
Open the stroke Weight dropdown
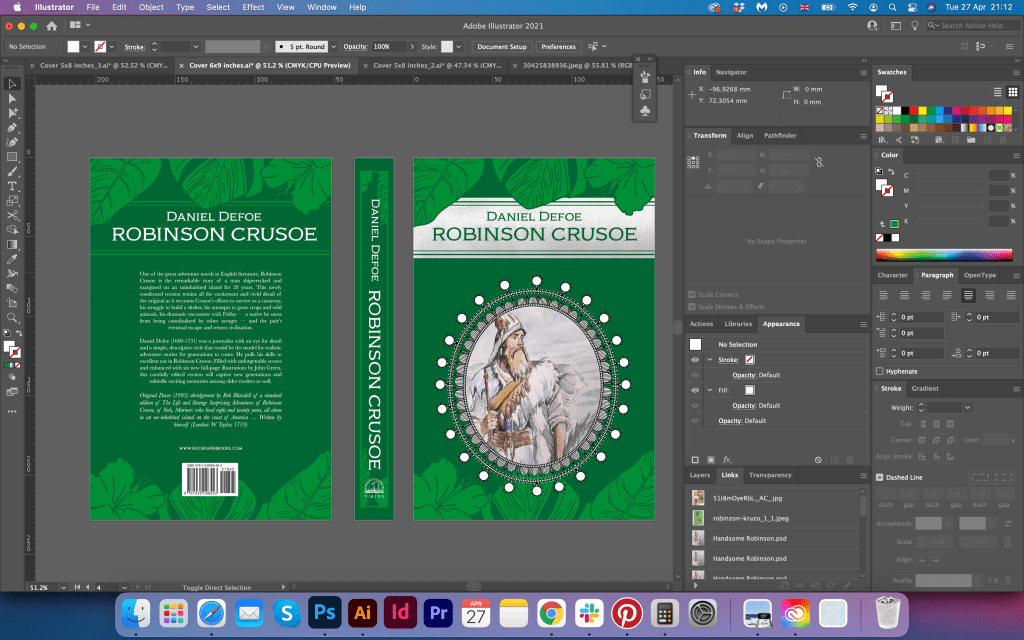(967, 408)
